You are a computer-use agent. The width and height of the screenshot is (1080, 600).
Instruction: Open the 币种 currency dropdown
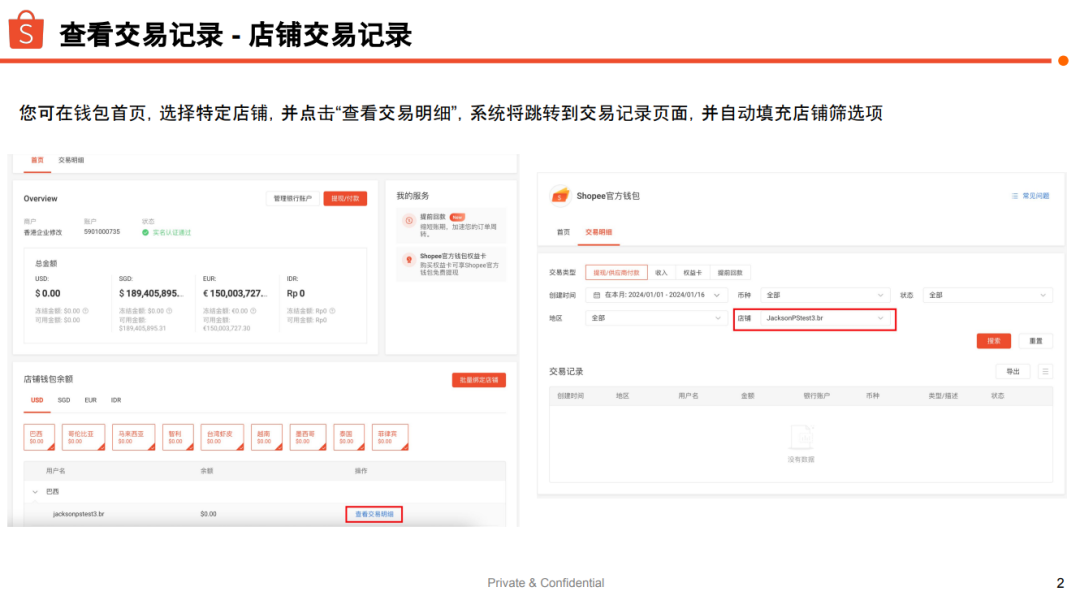pyautogui.click(x=824, y=295)
